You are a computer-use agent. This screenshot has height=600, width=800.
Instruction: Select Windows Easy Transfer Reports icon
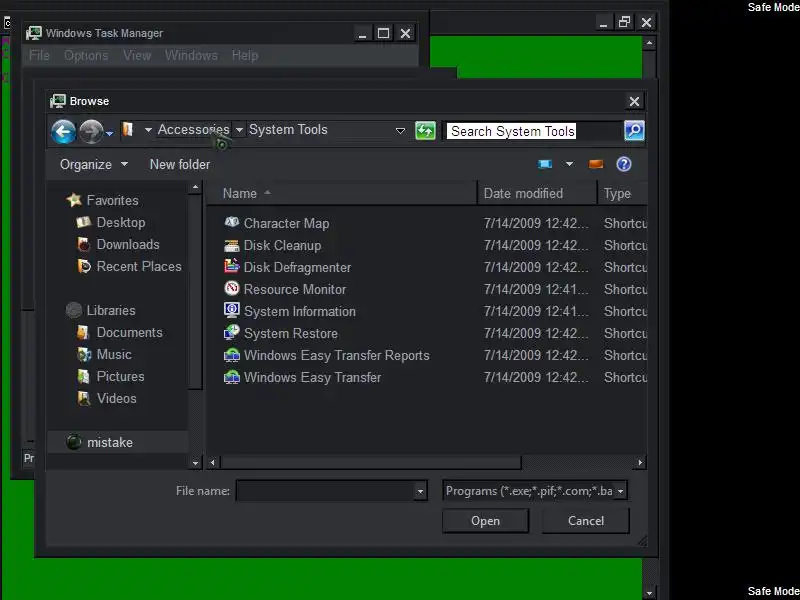232,355
